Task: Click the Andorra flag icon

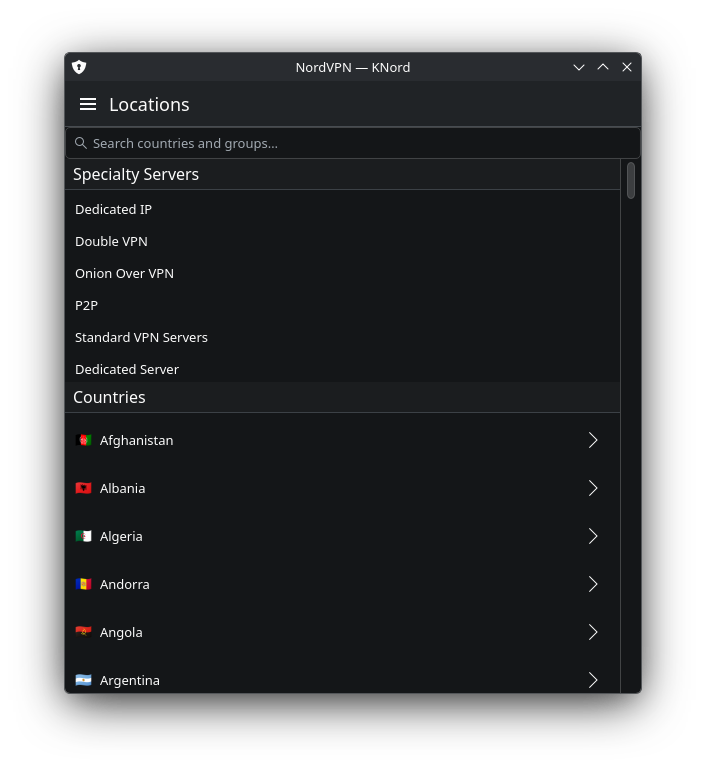Action: coord(83,584)
